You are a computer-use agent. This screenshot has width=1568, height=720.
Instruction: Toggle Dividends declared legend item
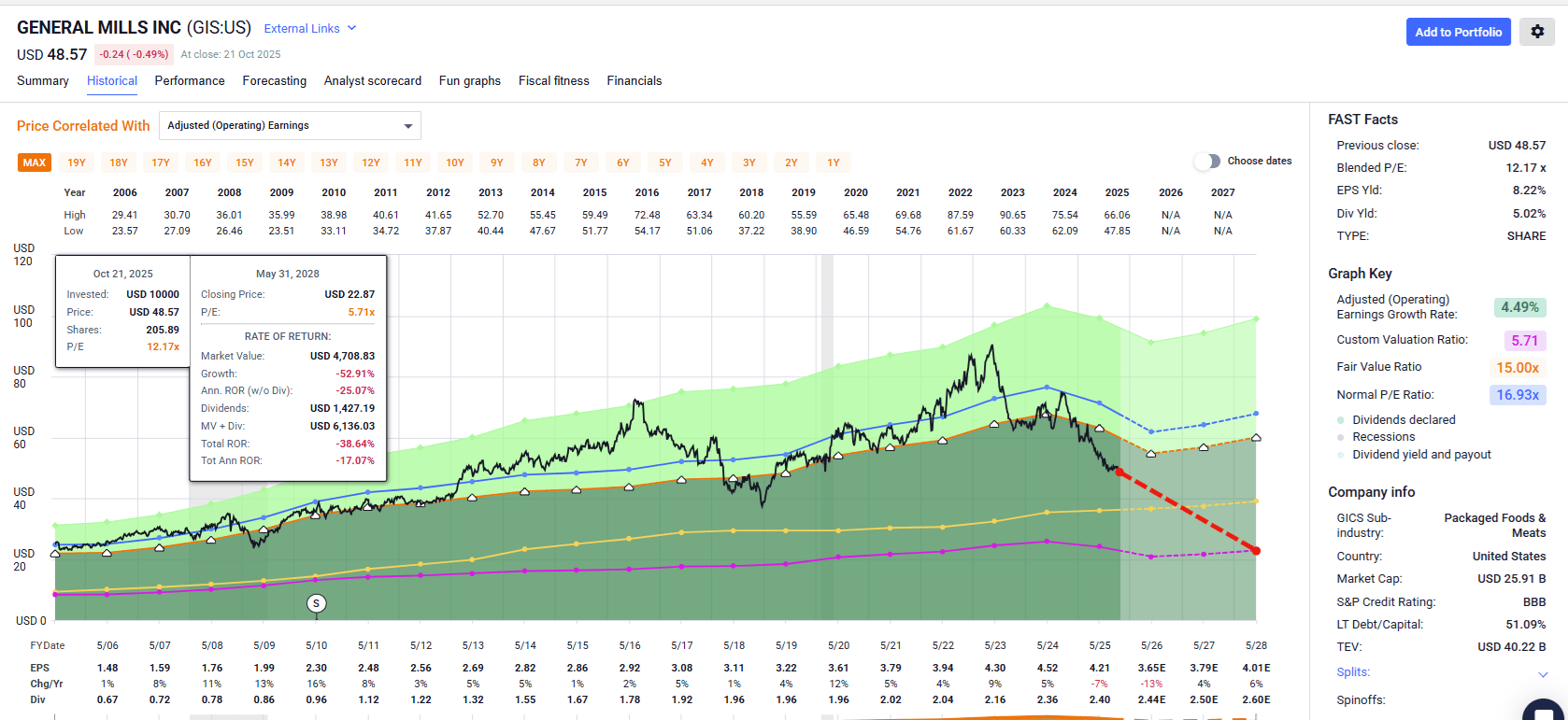tap(1403, 420)
